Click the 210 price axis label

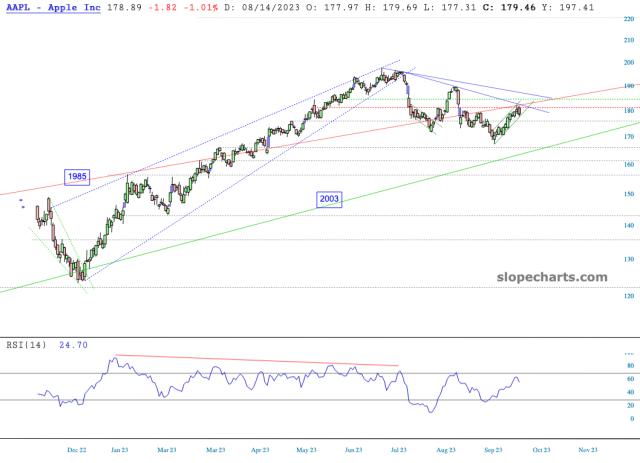click(629, 40)
